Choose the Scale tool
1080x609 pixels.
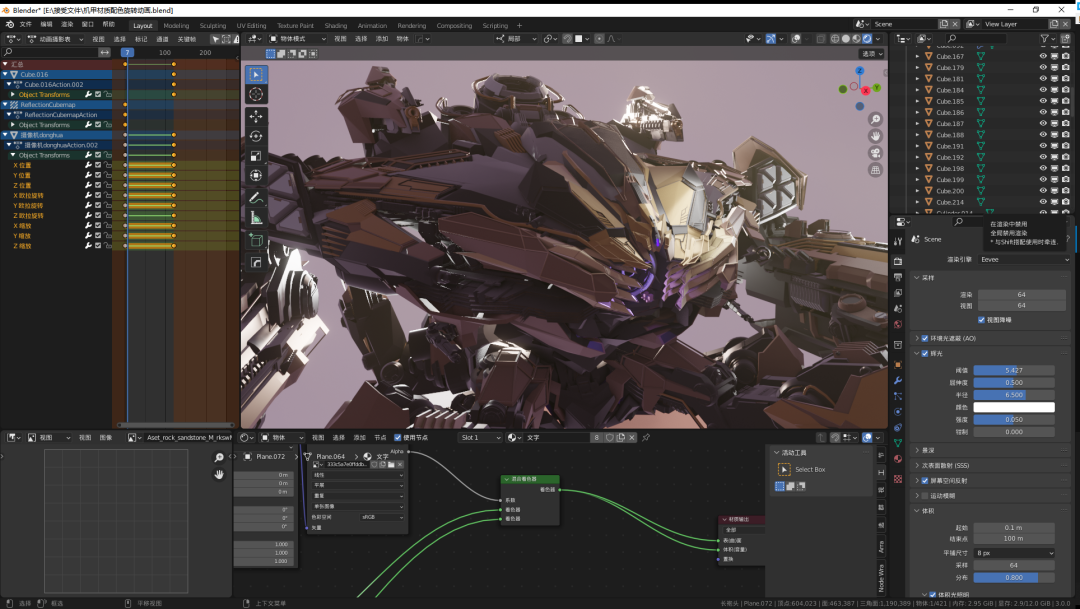[x=256, y=156]
